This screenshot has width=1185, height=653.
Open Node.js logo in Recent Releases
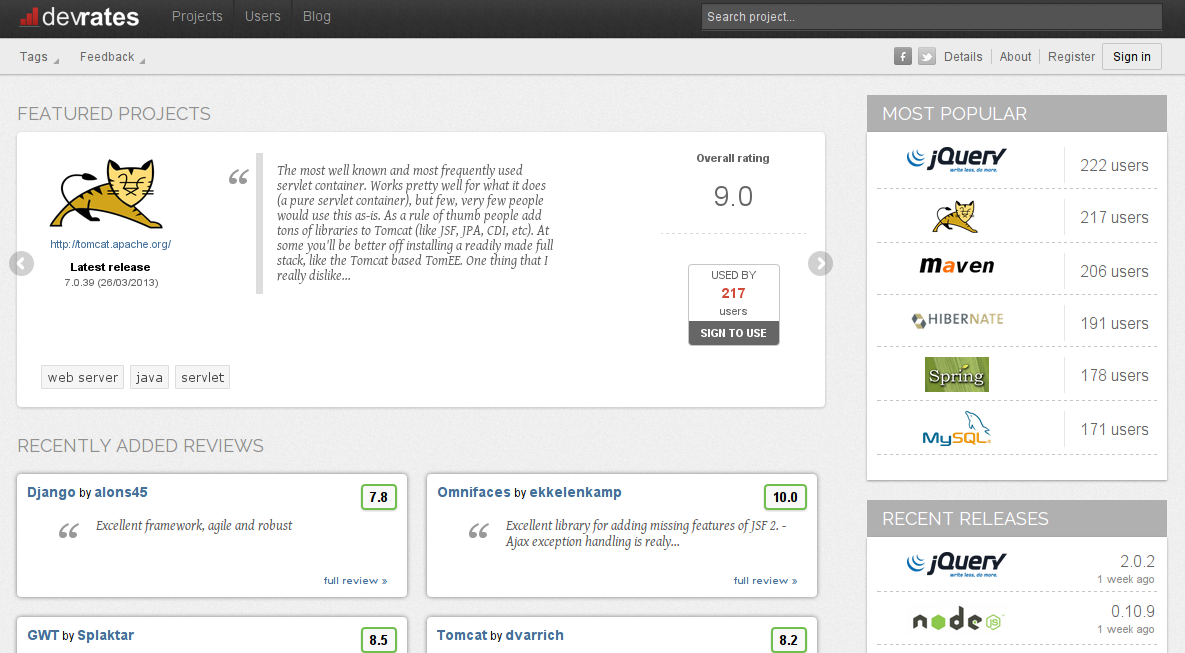957,620
